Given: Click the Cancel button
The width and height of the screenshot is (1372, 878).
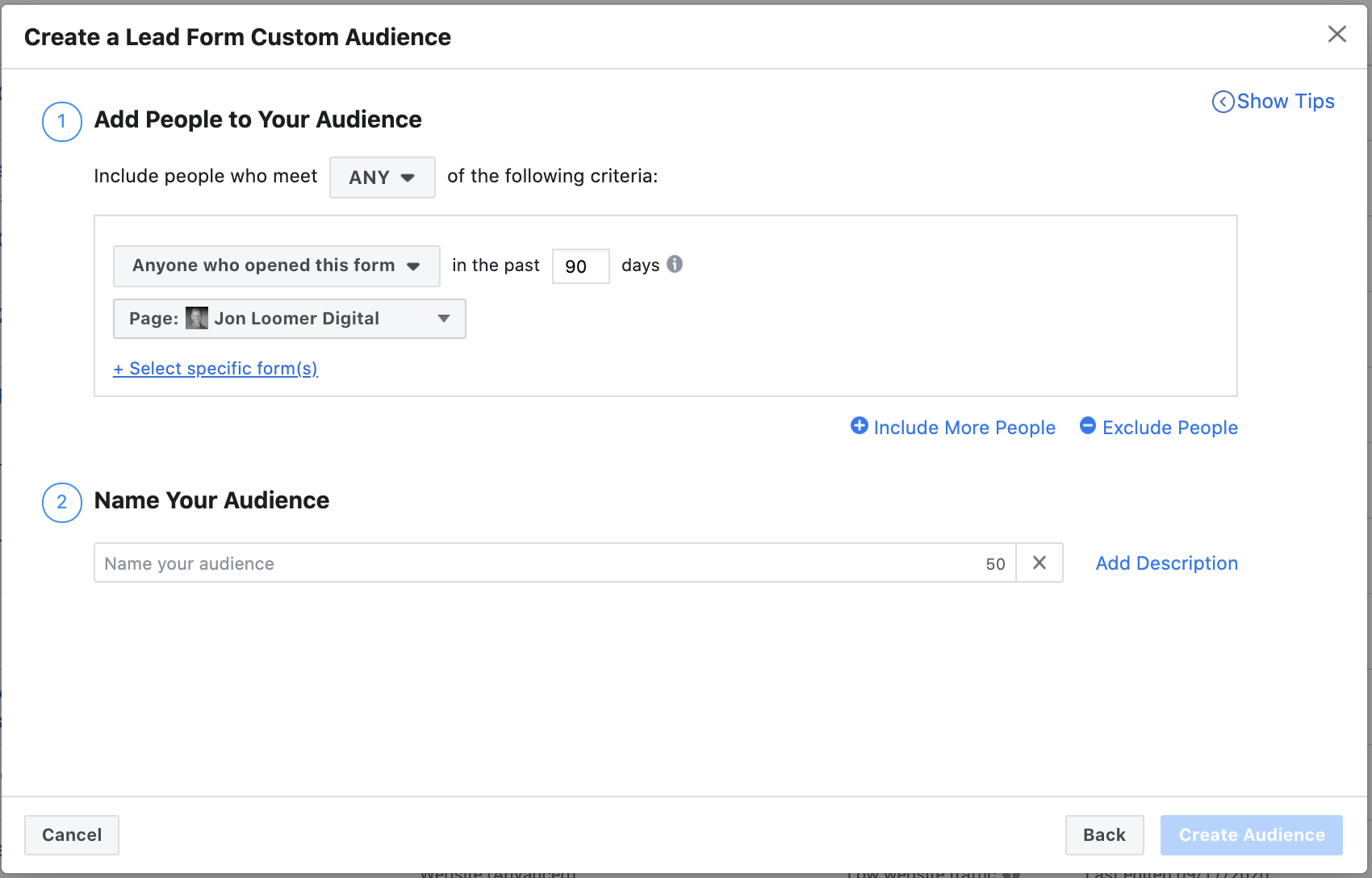Looking at the screenshot, I should [x=72, y=835].
